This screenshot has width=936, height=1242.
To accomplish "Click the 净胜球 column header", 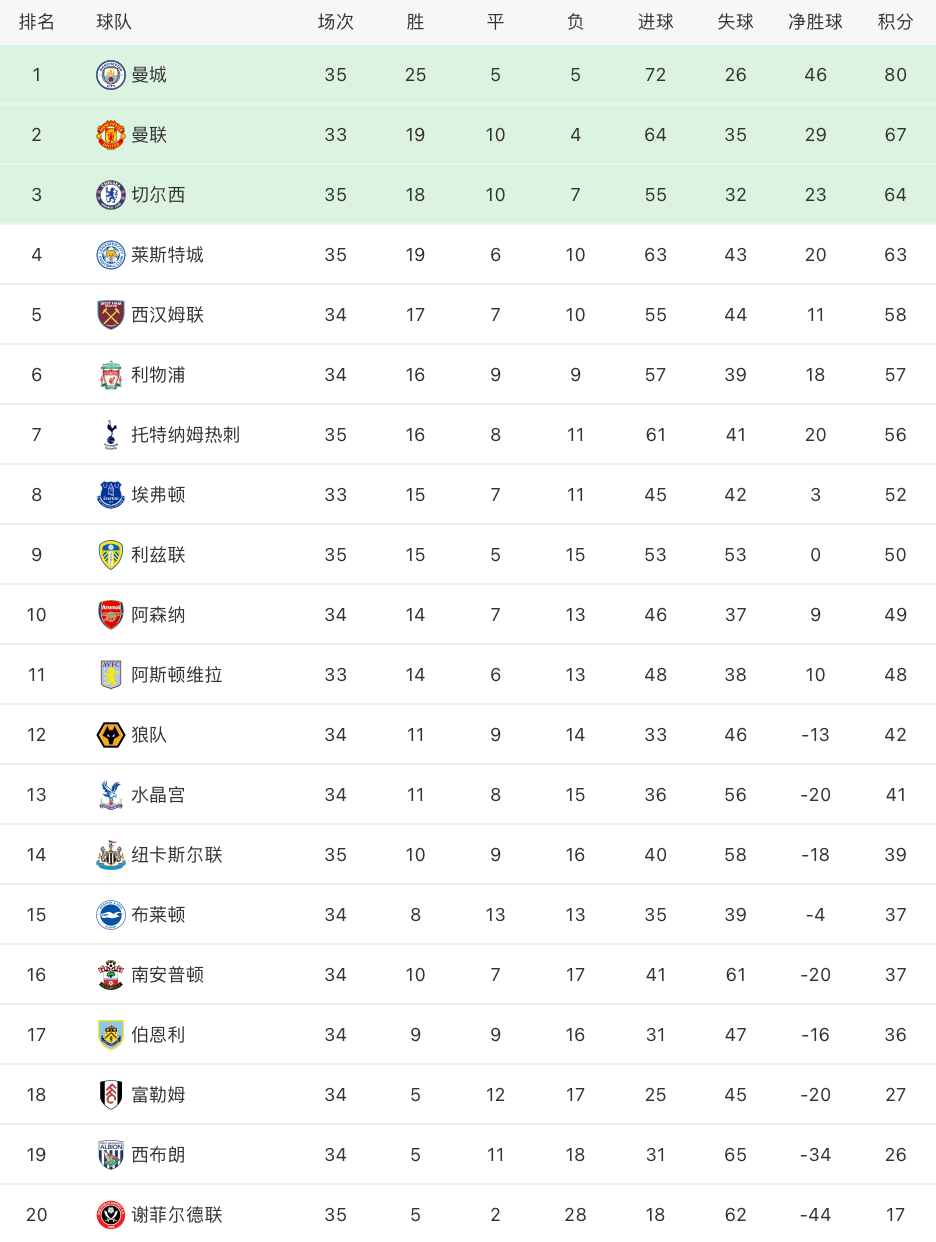I will 815,22.
